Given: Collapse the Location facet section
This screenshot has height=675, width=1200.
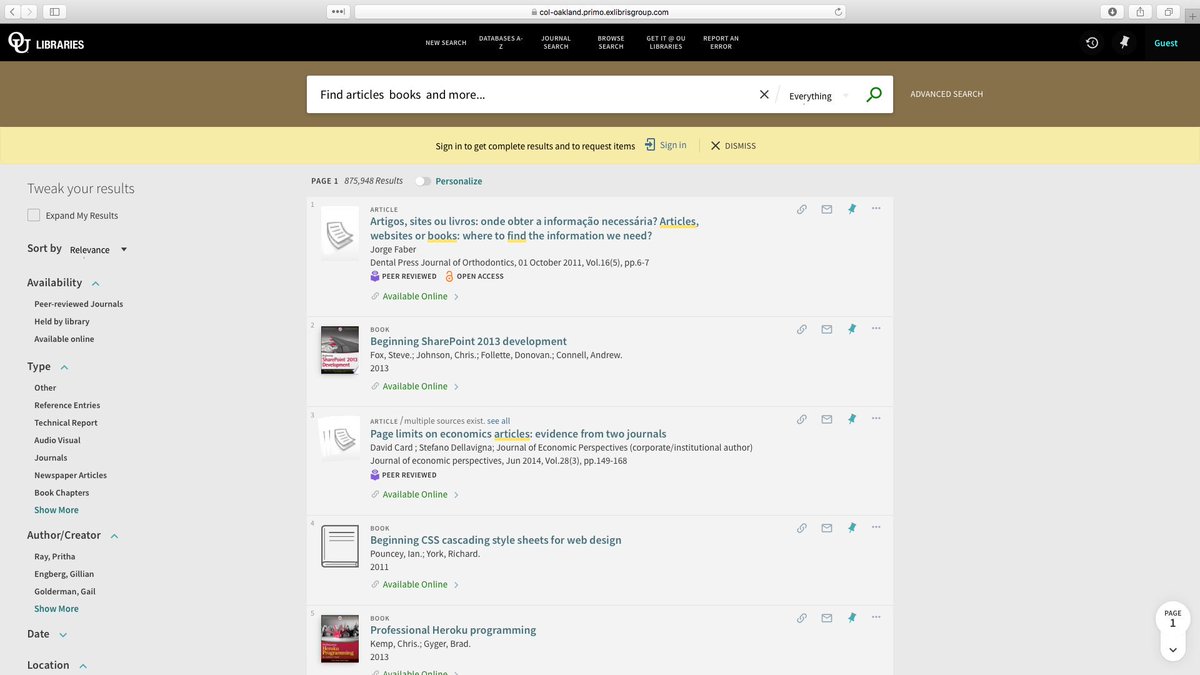Looking at the screenshot, I should [x=83, y=666].
